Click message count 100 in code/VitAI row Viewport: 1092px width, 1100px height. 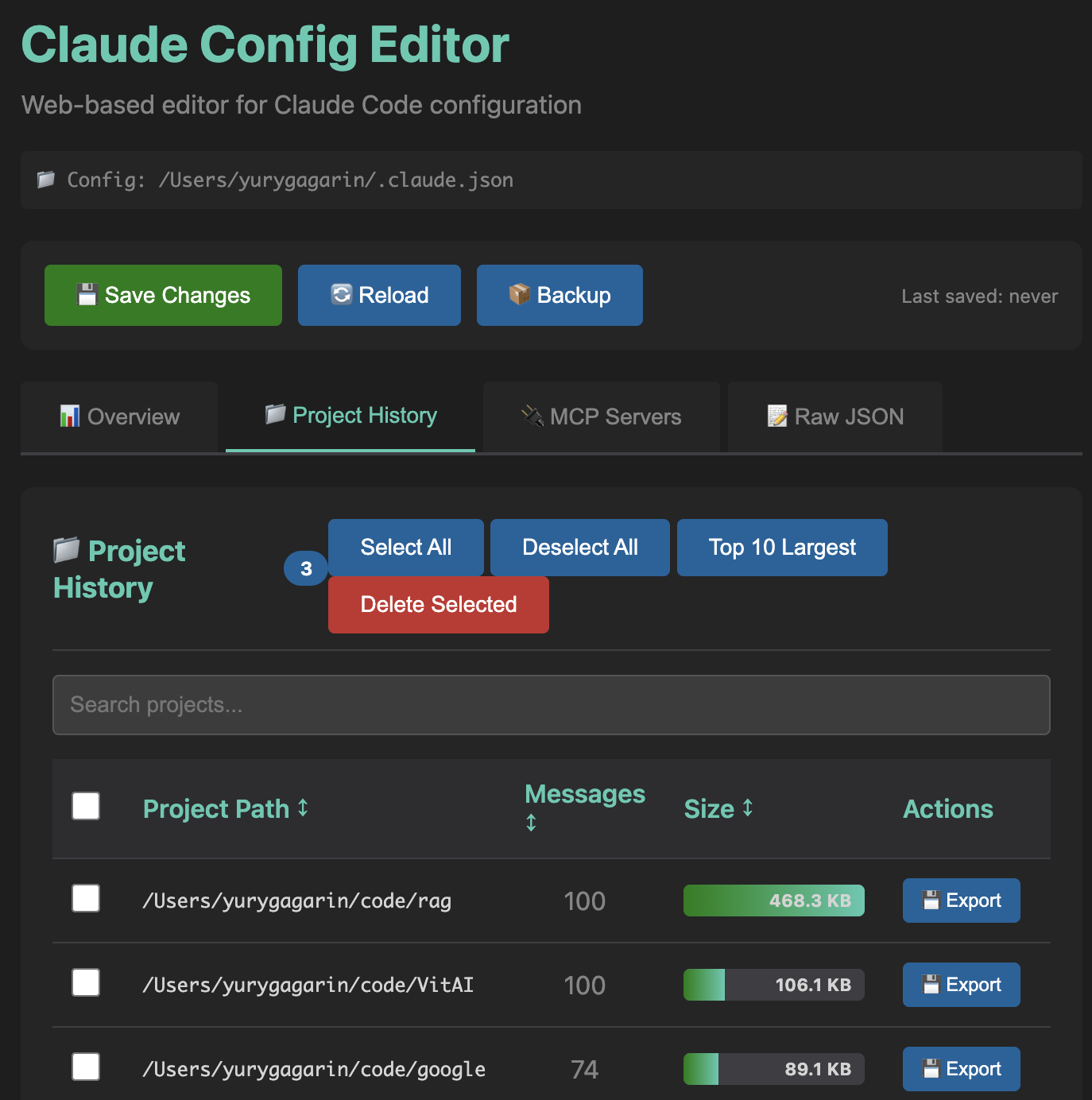[585, 986]
